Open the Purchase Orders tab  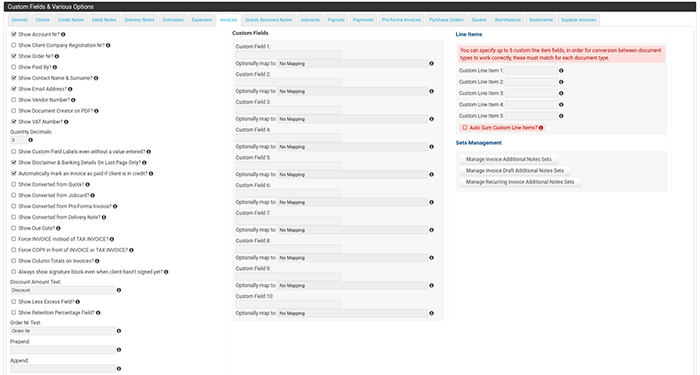pos(446,20)
